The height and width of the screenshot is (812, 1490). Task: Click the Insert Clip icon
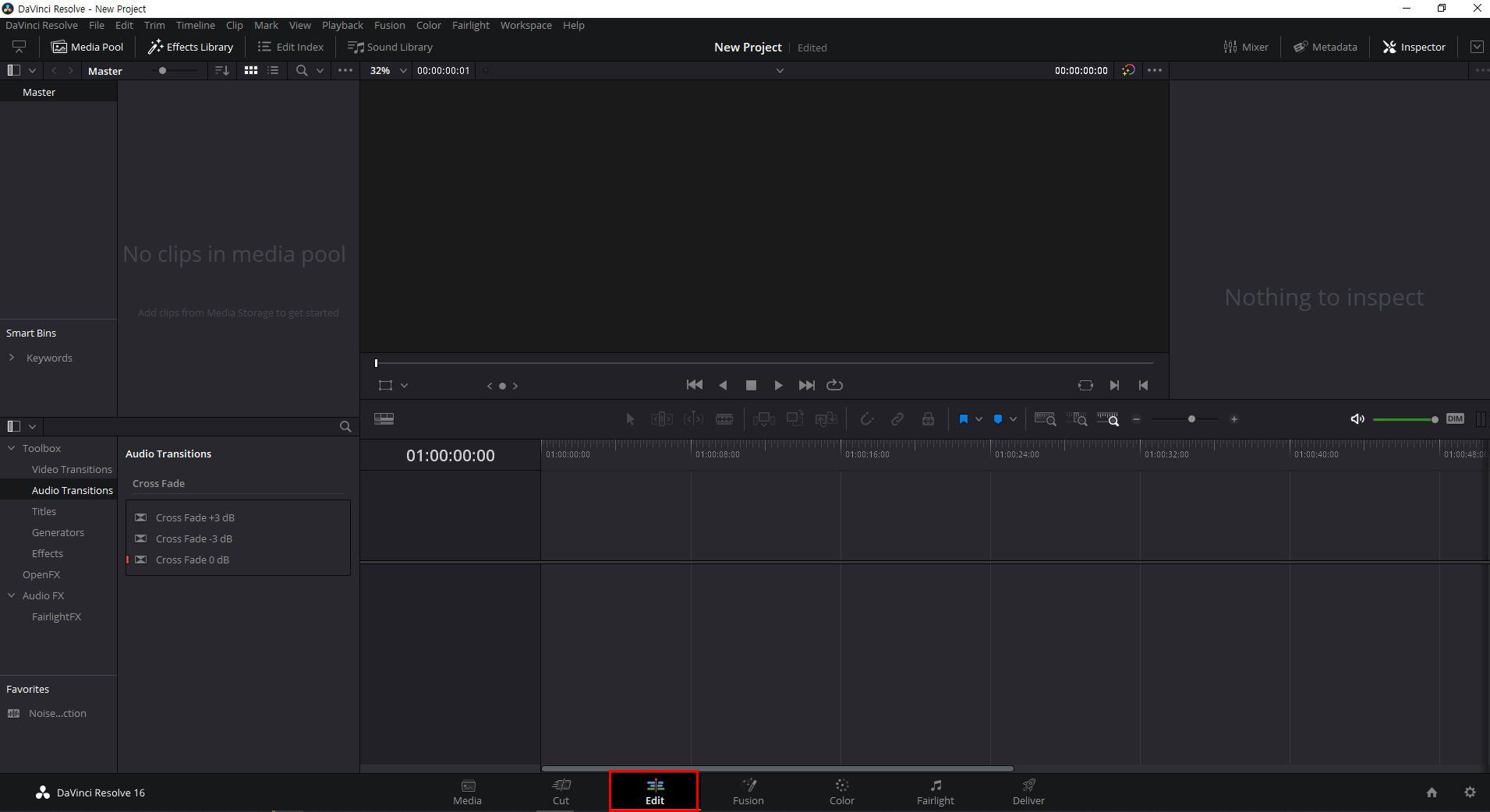tap(764, 419)
